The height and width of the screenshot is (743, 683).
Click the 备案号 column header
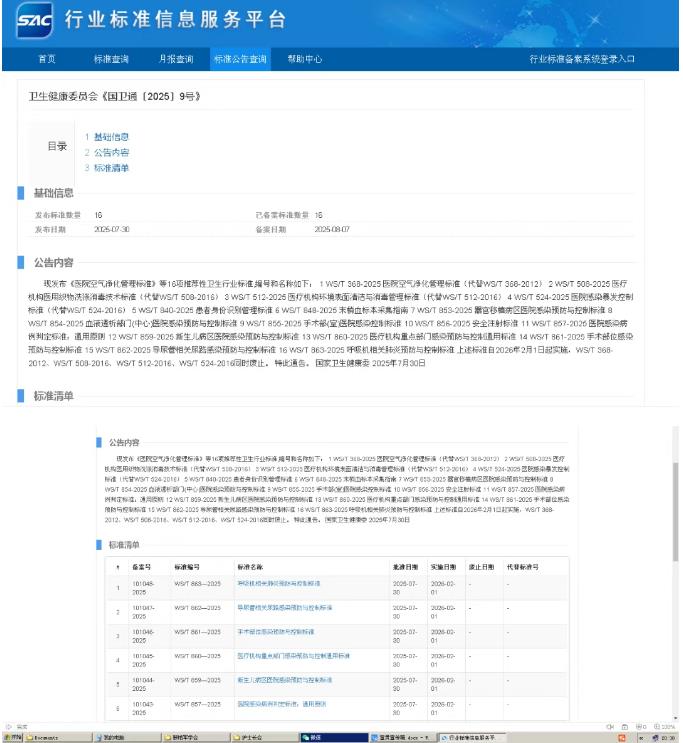click(x=141, y=565)
